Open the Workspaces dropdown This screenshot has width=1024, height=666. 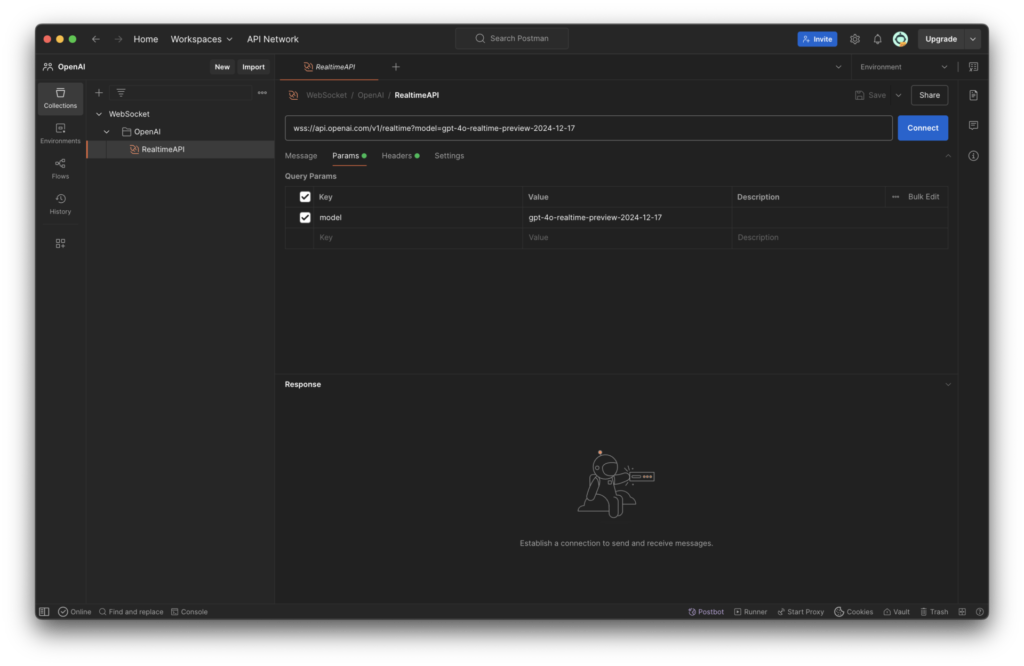click(x=201, y=39)
